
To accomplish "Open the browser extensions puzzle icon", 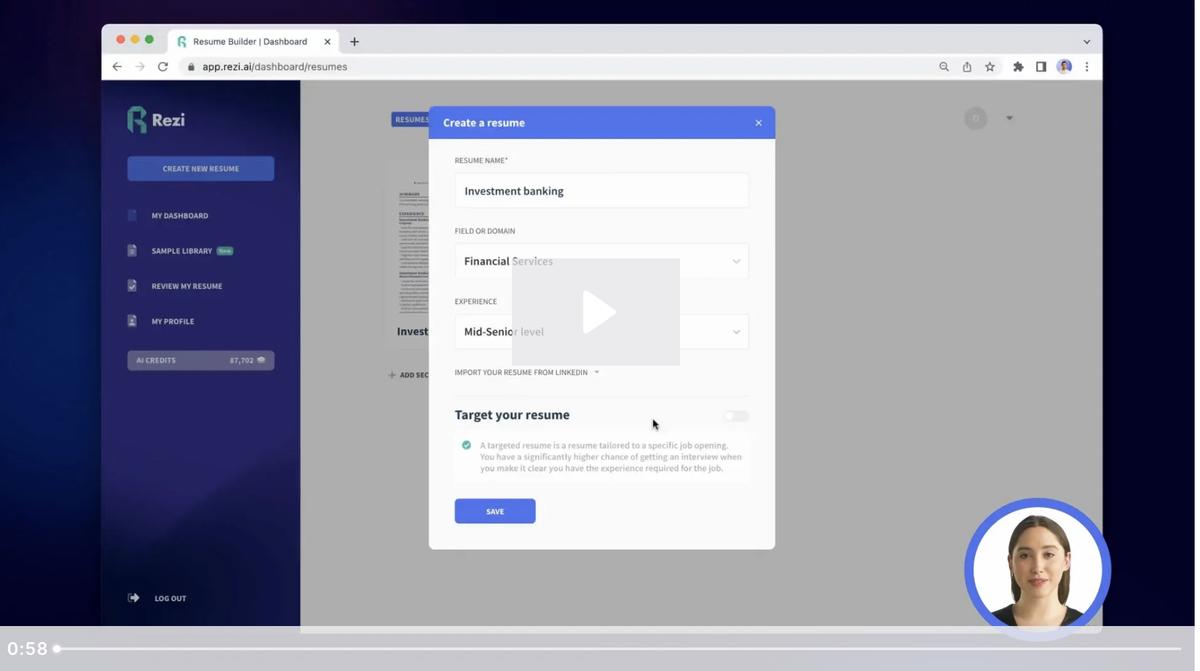I will (1018, 67).
